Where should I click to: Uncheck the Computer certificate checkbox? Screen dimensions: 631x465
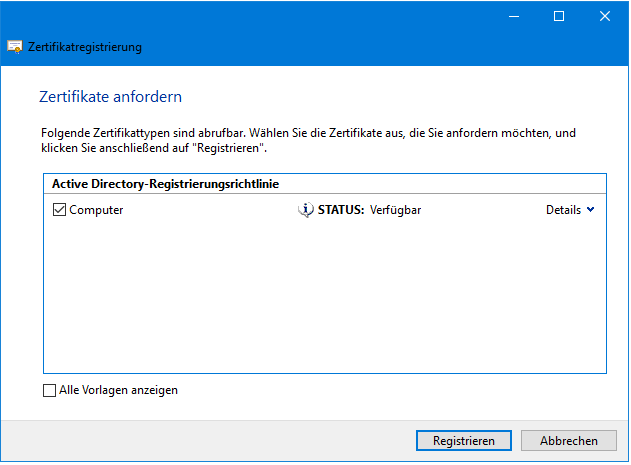(x=59, y=210)
